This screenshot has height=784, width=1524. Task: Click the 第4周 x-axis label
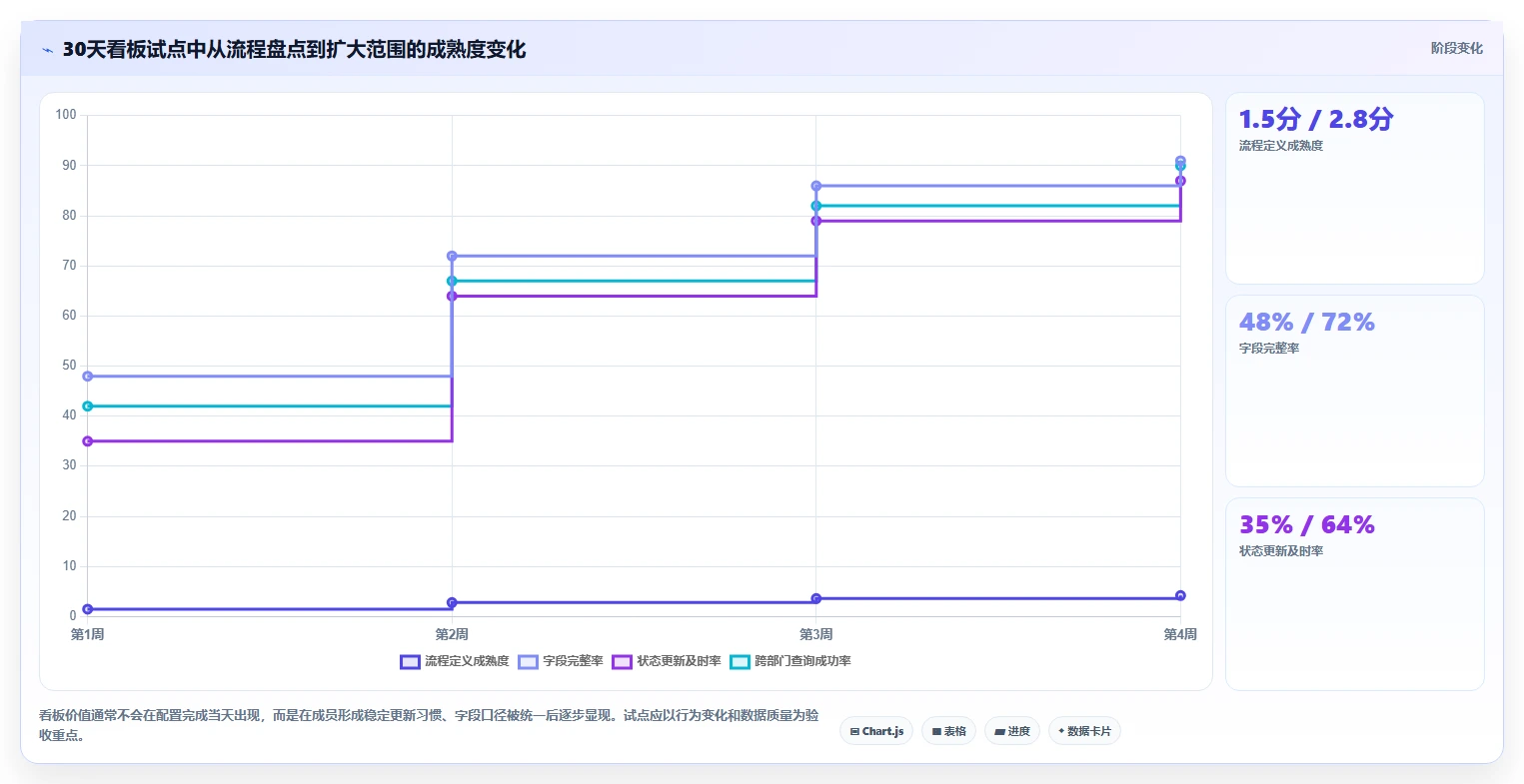pos(1180,634)
